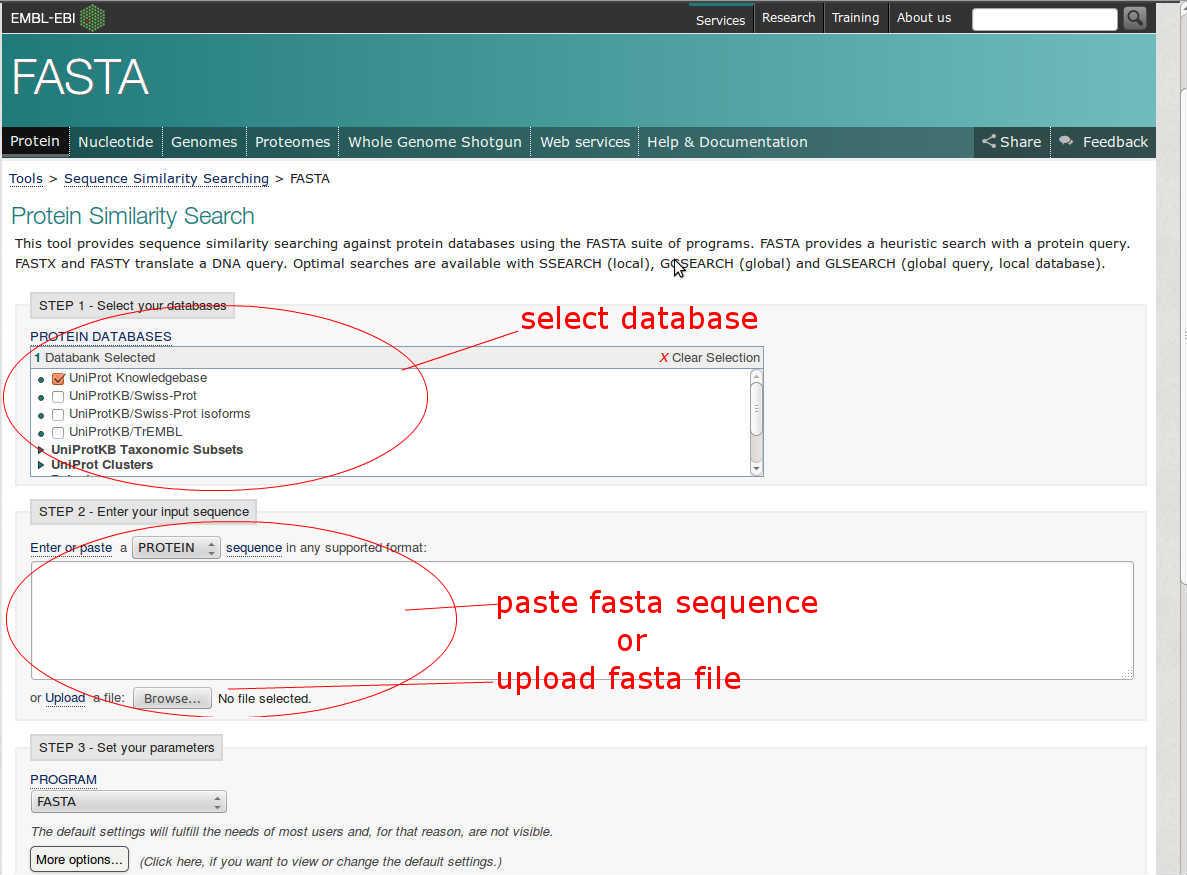Click the Browse... file button

(172, 698)
